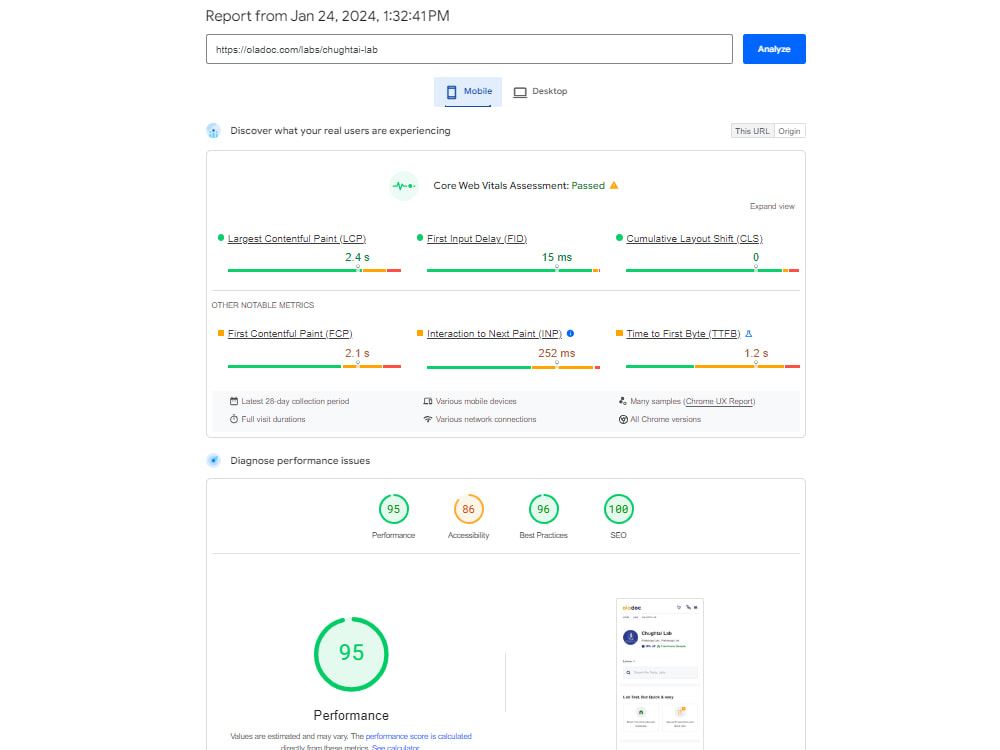Click the real users experience section icon
Image resolution: width=1000 pixels, height=750 pixels.
[x=214, y=131]
